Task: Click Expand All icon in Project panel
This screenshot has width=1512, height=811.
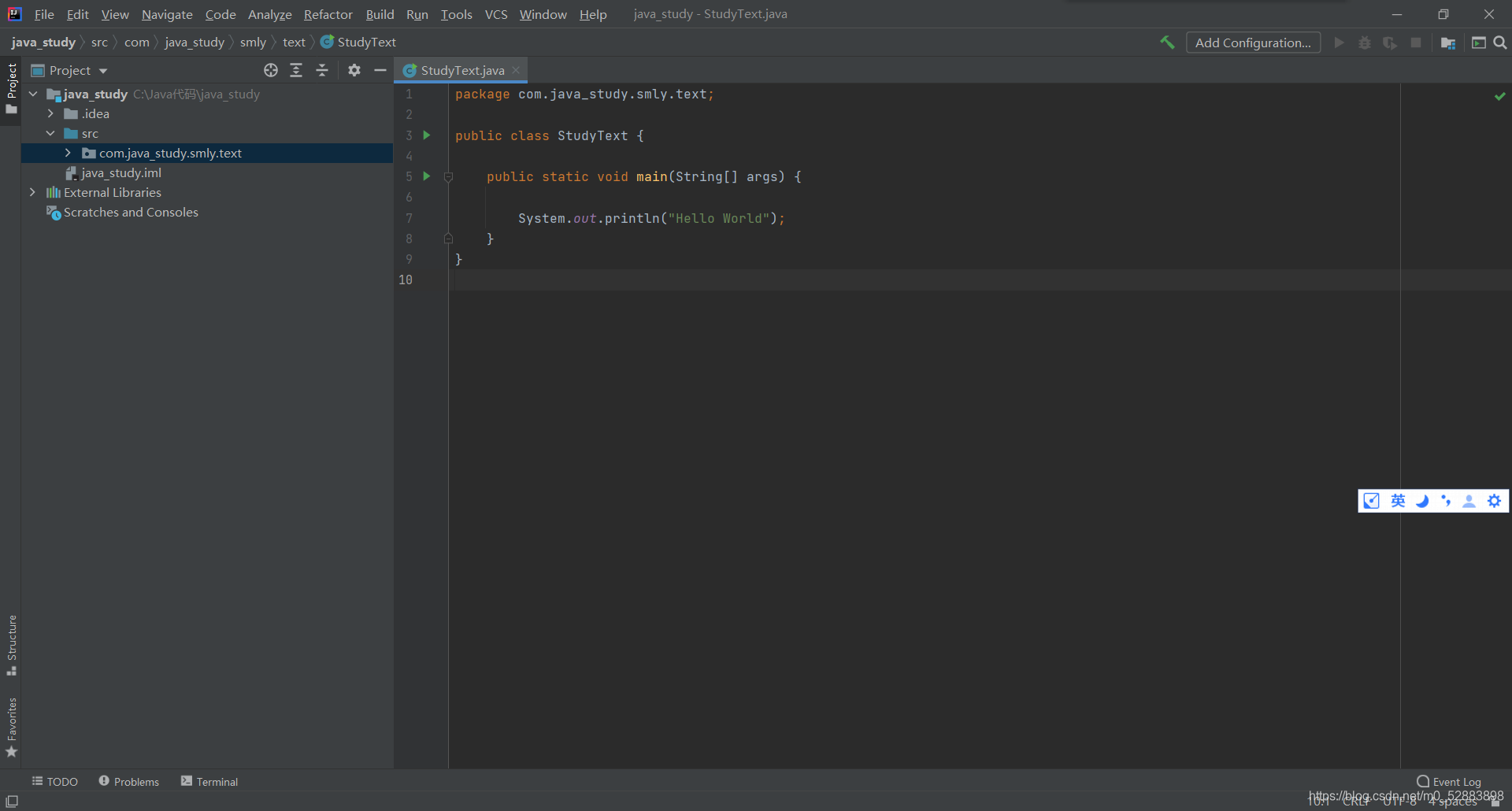Action: click(x=296, y=70)
